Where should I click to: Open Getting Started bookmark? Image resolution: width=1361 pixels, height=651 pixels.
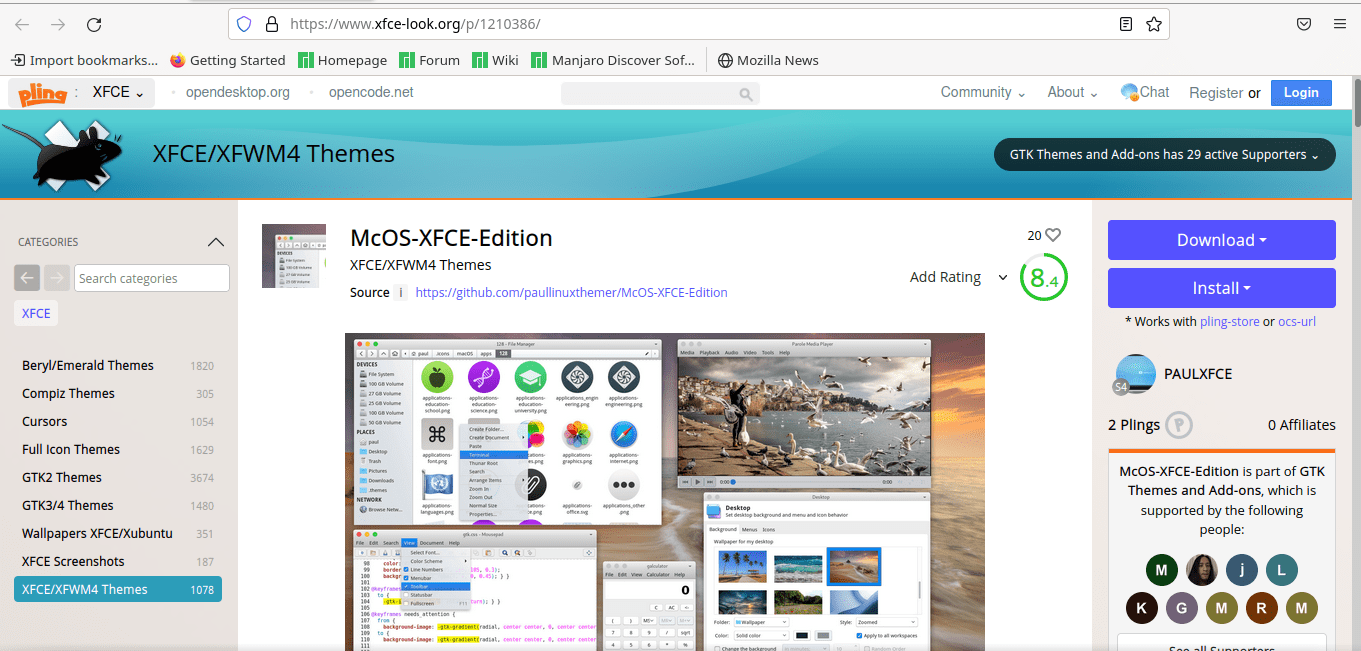[228, 60]
